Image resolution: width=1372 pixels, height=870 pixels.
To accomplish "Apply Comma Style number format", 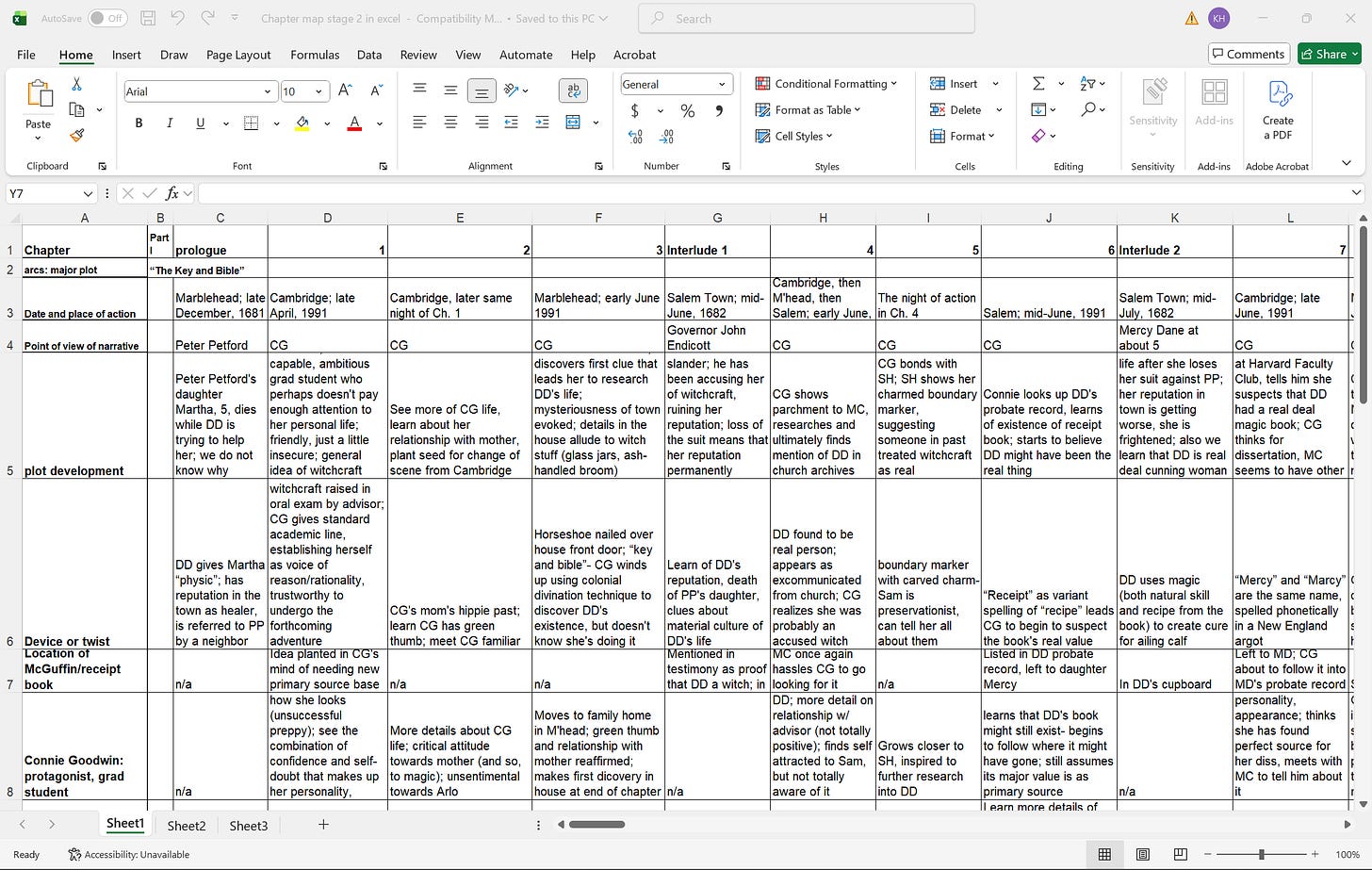I will (x=719, y=111).
